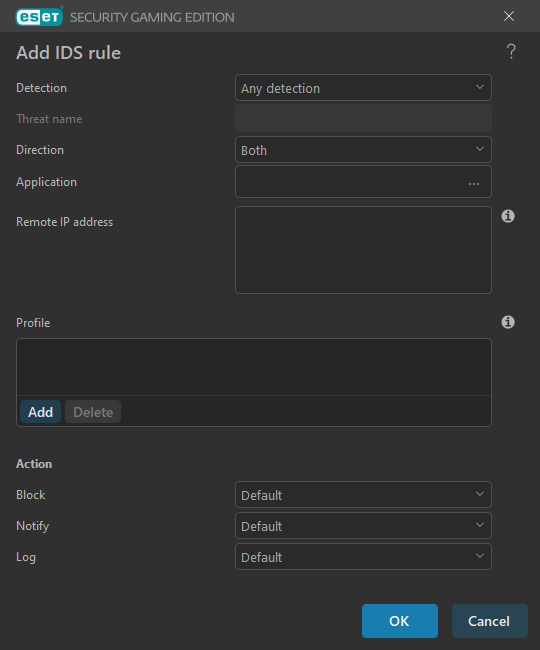
Task: Click the "Block" label
Action: [31, 495]
